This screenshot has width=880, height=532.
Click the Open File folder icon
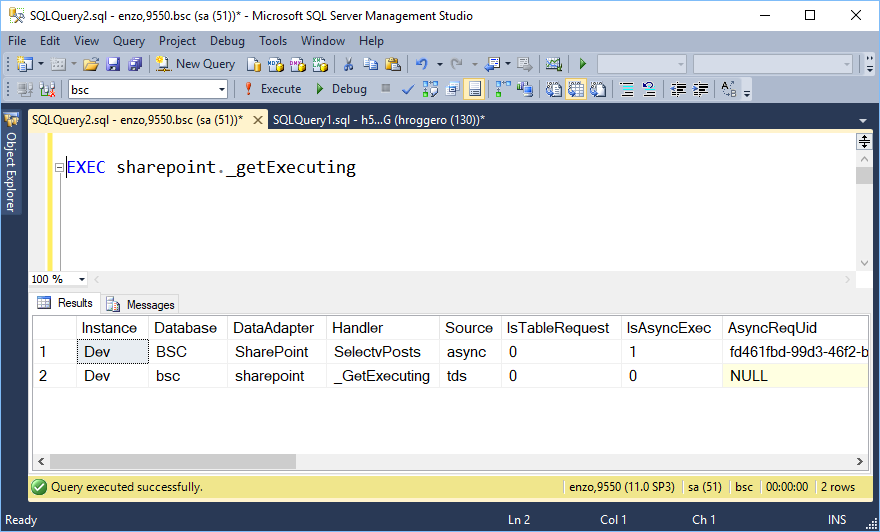(91, 64)
